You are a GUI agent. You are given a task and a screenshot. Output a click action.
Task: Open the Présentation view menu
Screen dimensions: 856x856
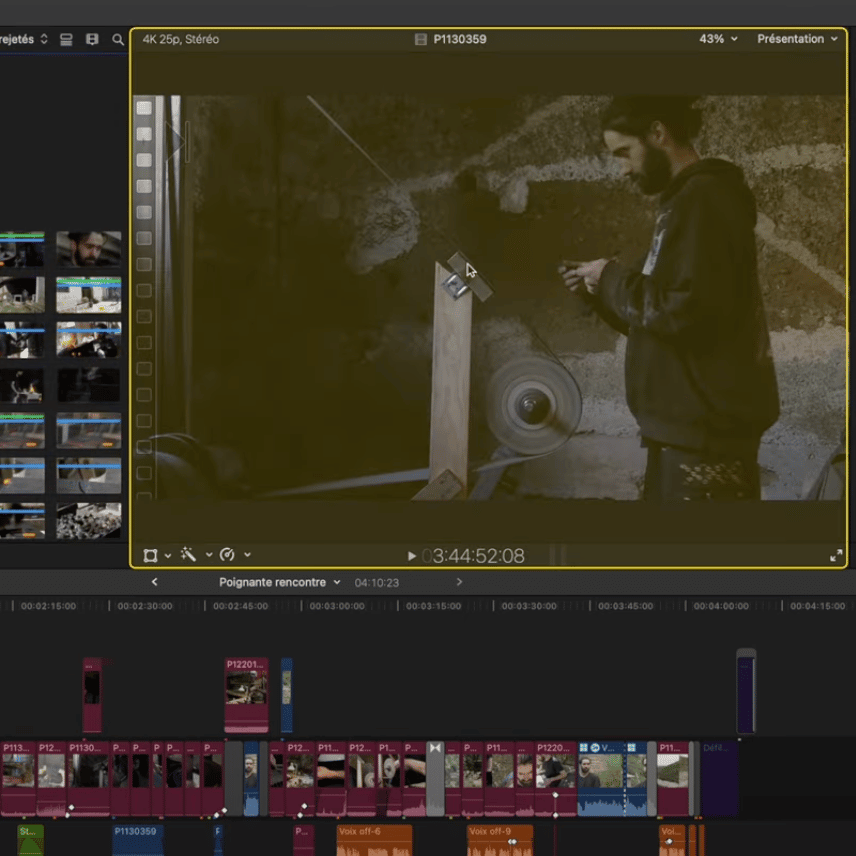click(x=797, y=39)
